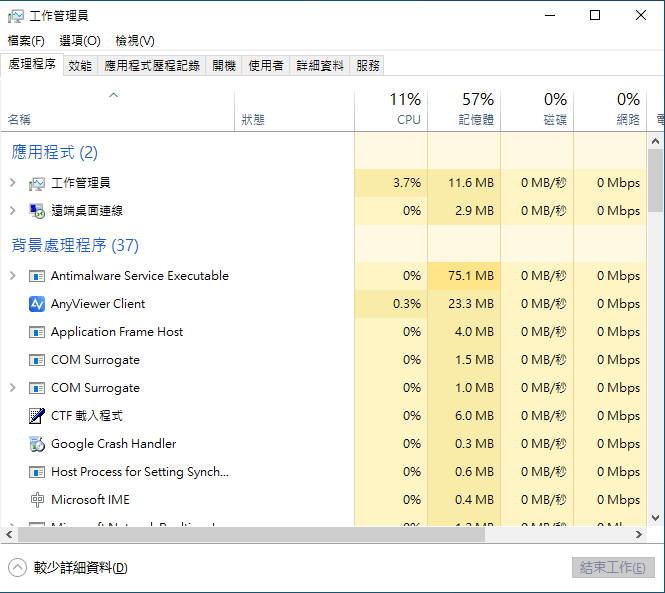Click the AnyViewer Client icon
This screenshot has height=593, width=665.
(37, 304)
